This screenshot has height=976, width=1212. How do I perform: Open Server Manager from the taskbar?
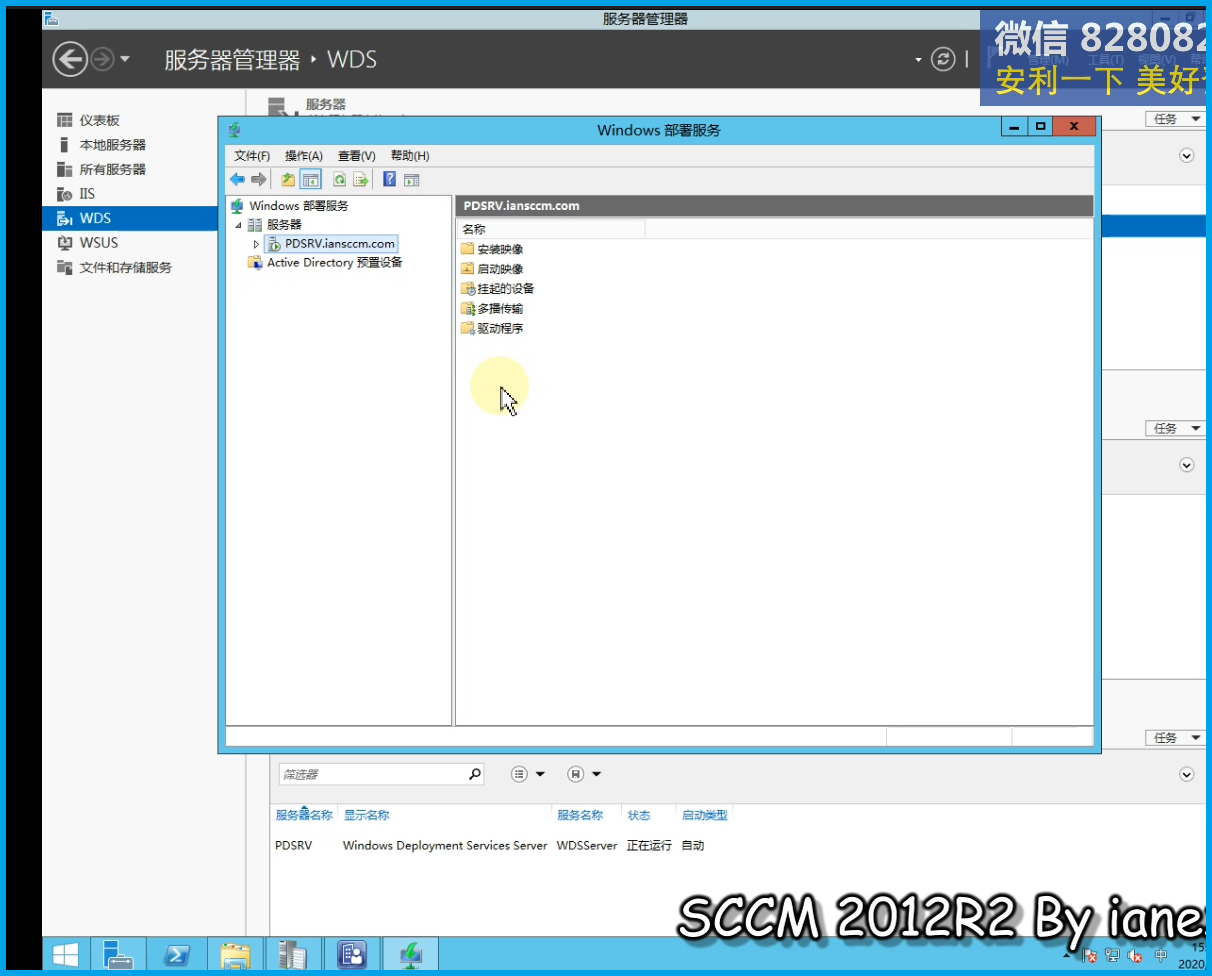(118, 955)
